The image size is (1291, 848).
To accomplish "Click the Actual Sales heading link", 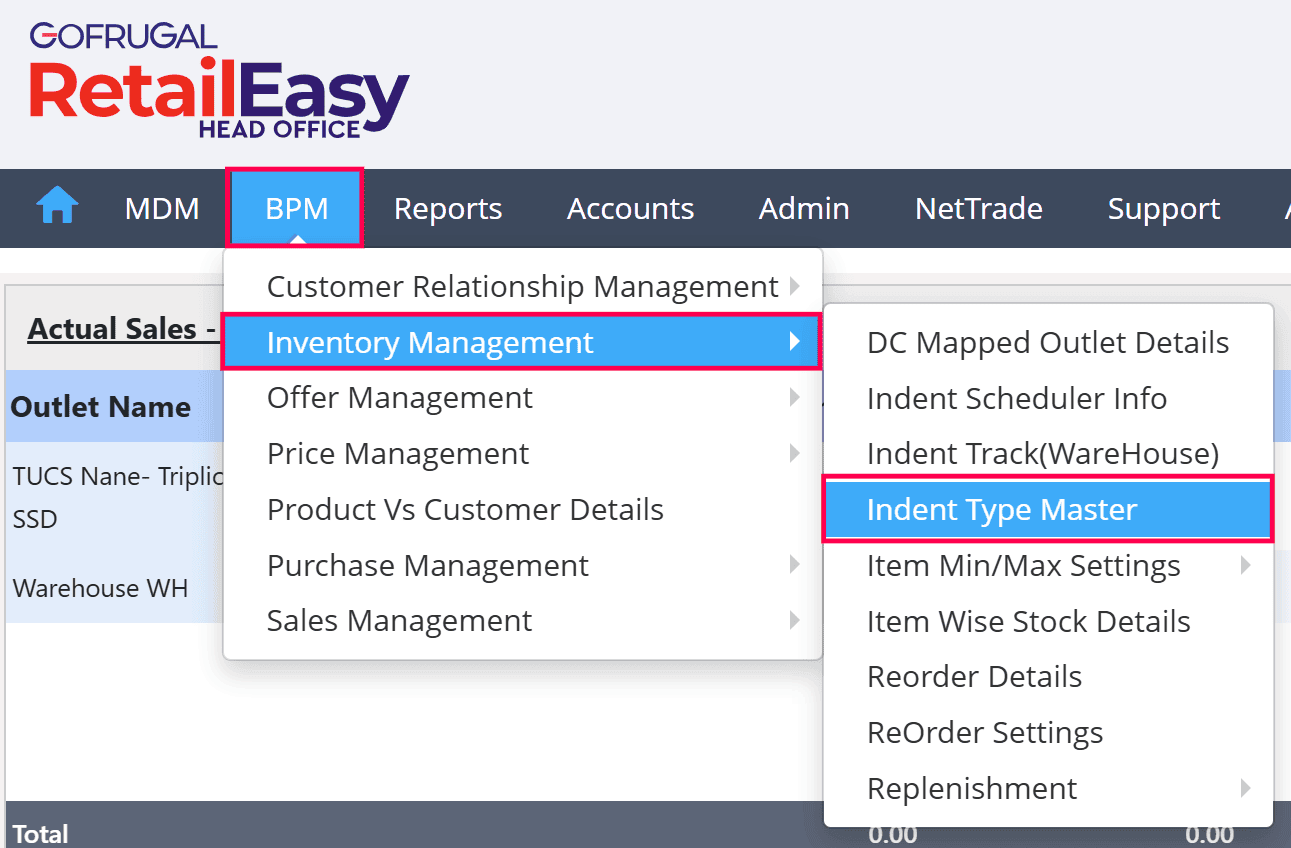I will 122,329.
